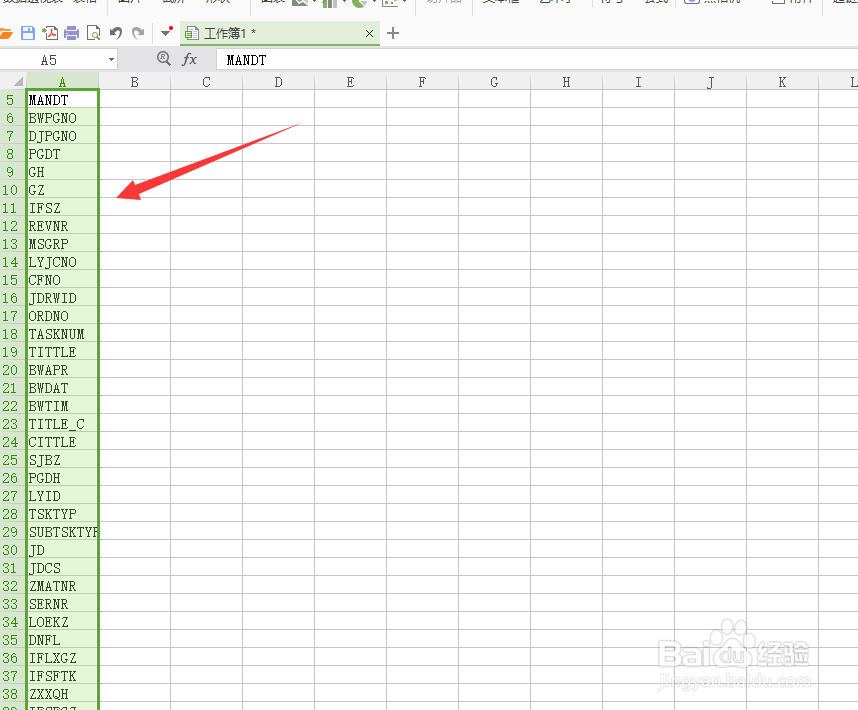The image size is (858, 710).
Task: Click cell containing MSGRP
Action: pyautogui.click(x=62, y=244)
